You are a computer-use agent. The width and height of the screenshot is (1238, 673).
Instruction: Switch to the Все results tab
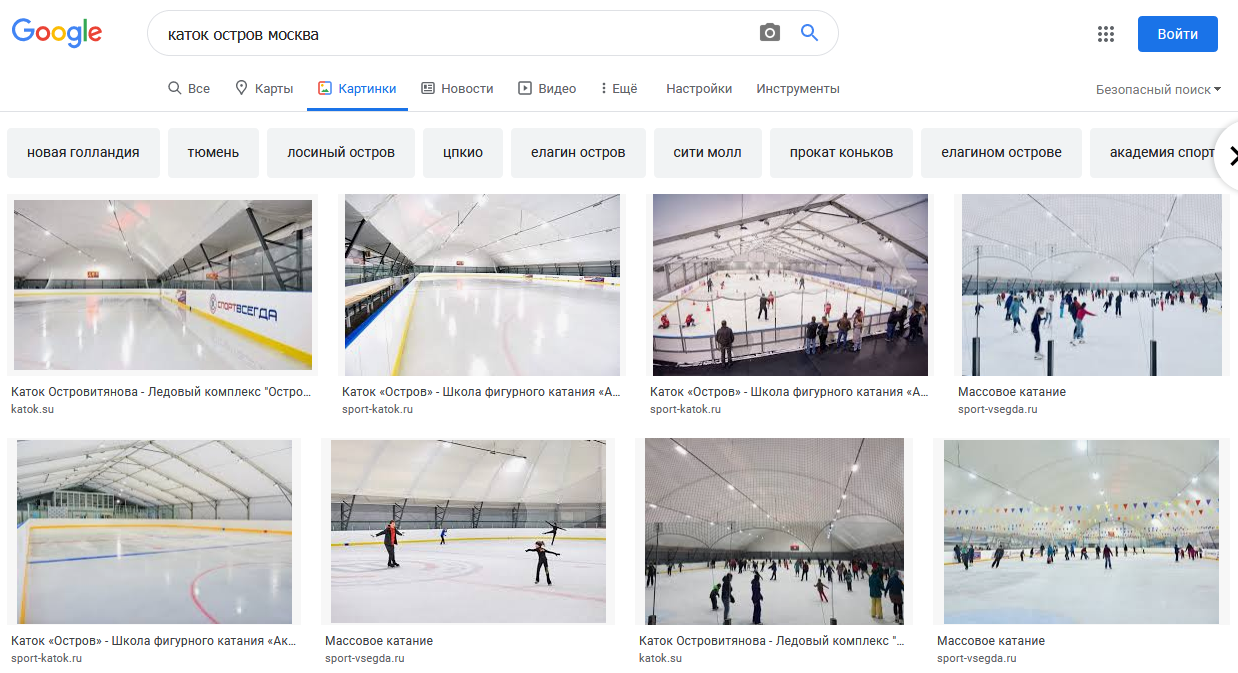pyautogui.click(x=189, y=88)
